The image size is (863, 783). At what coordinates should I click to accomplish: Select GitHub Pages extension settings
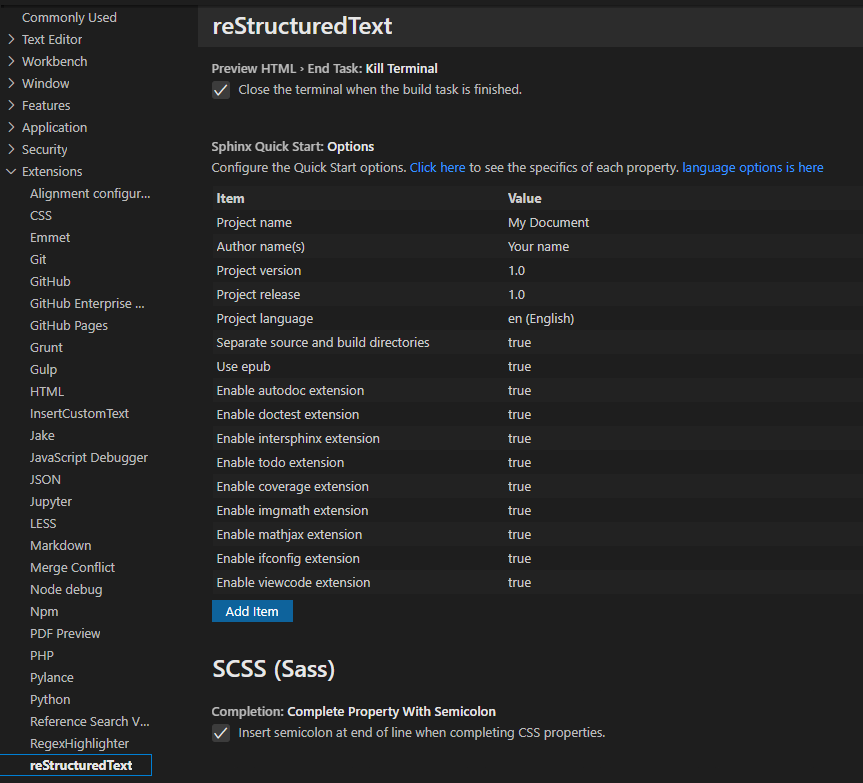pyautogui.click(x=68, y=324)
